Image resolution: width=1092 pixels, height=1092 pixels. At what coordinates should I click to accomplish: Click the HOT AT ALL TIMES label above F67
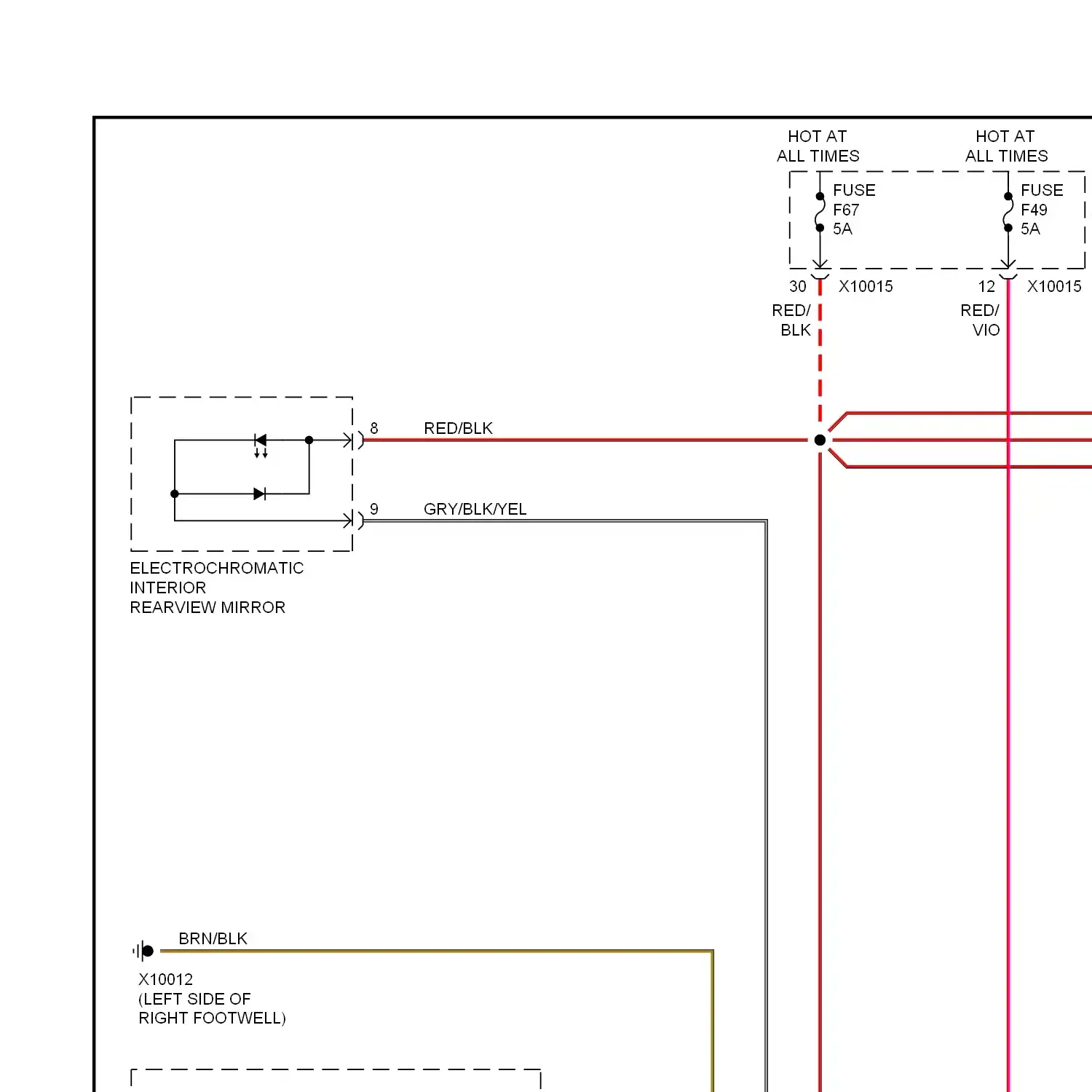pos(818,146)
